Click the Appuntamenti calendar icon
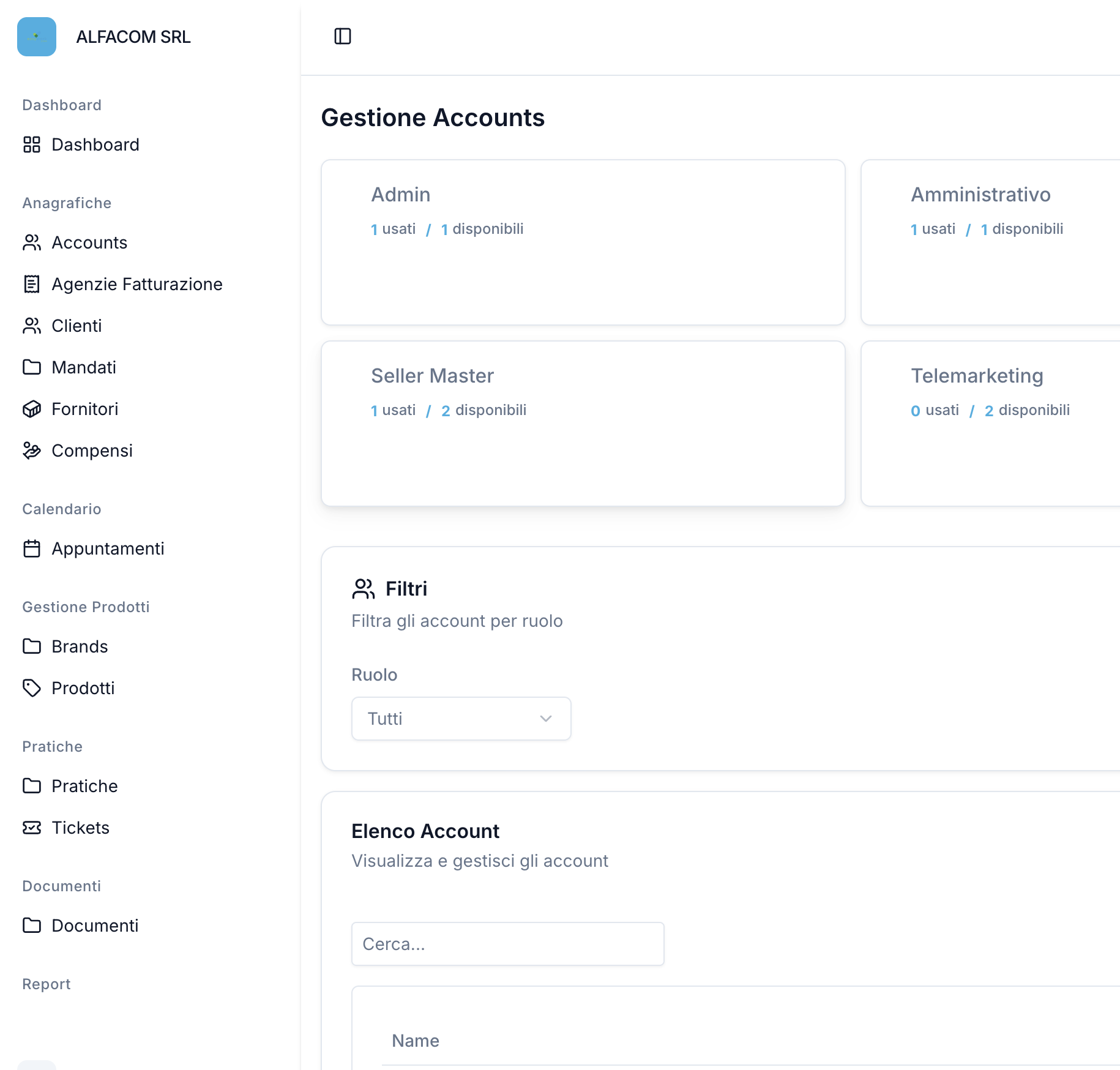1120x1070 pixels. (32, 548)
